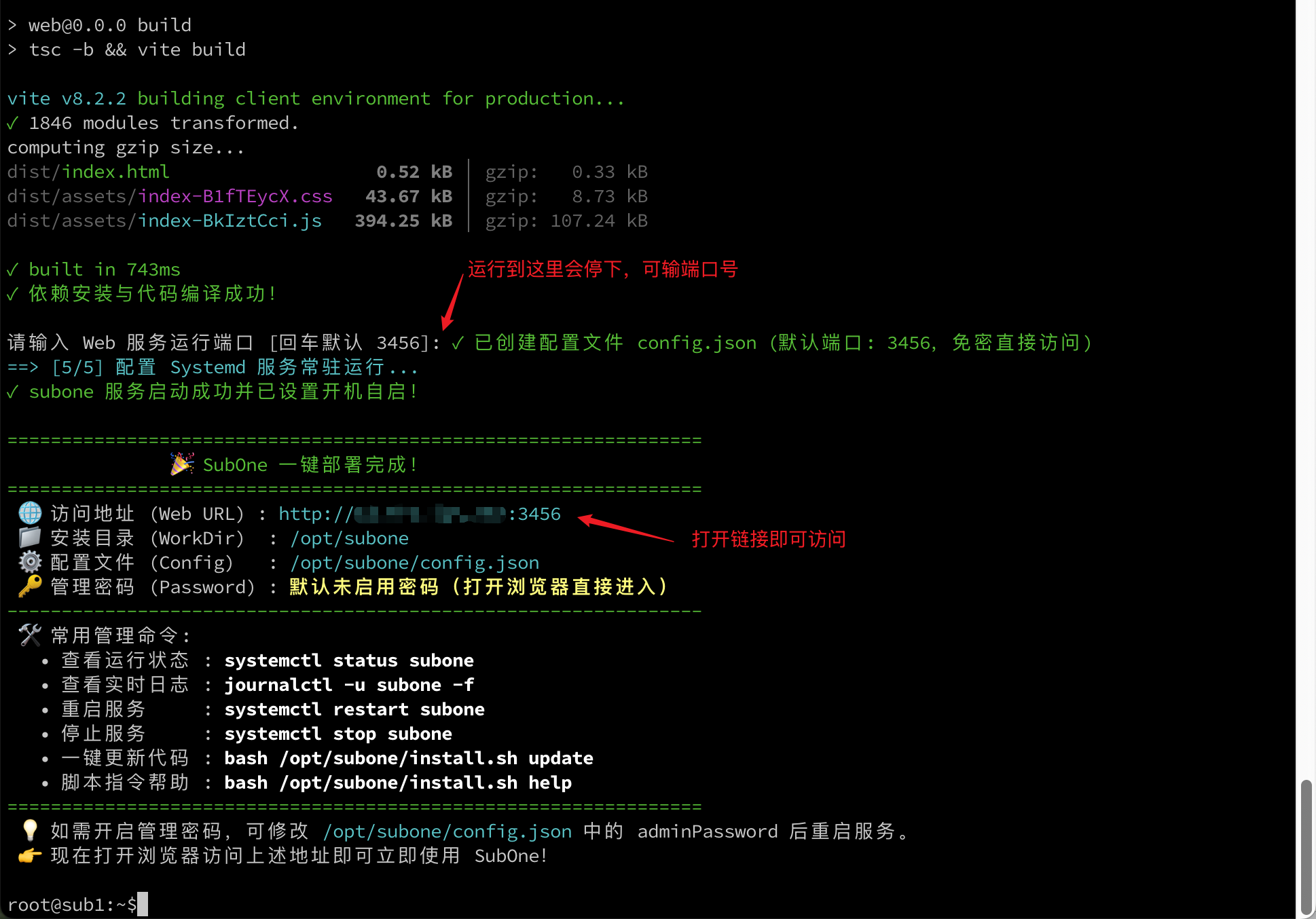The image size is (1316, 919).
Task: Click the "配置文件 (Config)" label
Action: (142, 563)
